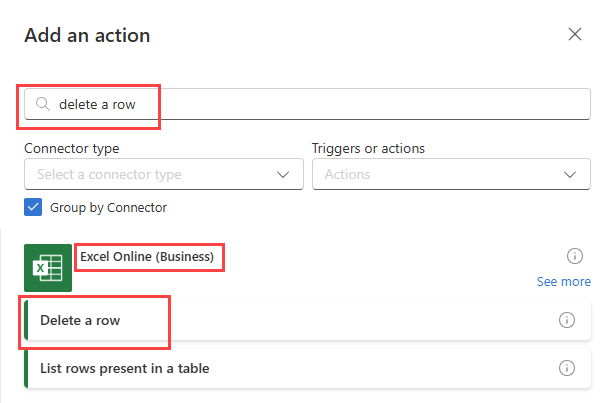This screenshot has height=403, width=608.
Task: Click the Triggers or actions field label
Action: point(368,148)
